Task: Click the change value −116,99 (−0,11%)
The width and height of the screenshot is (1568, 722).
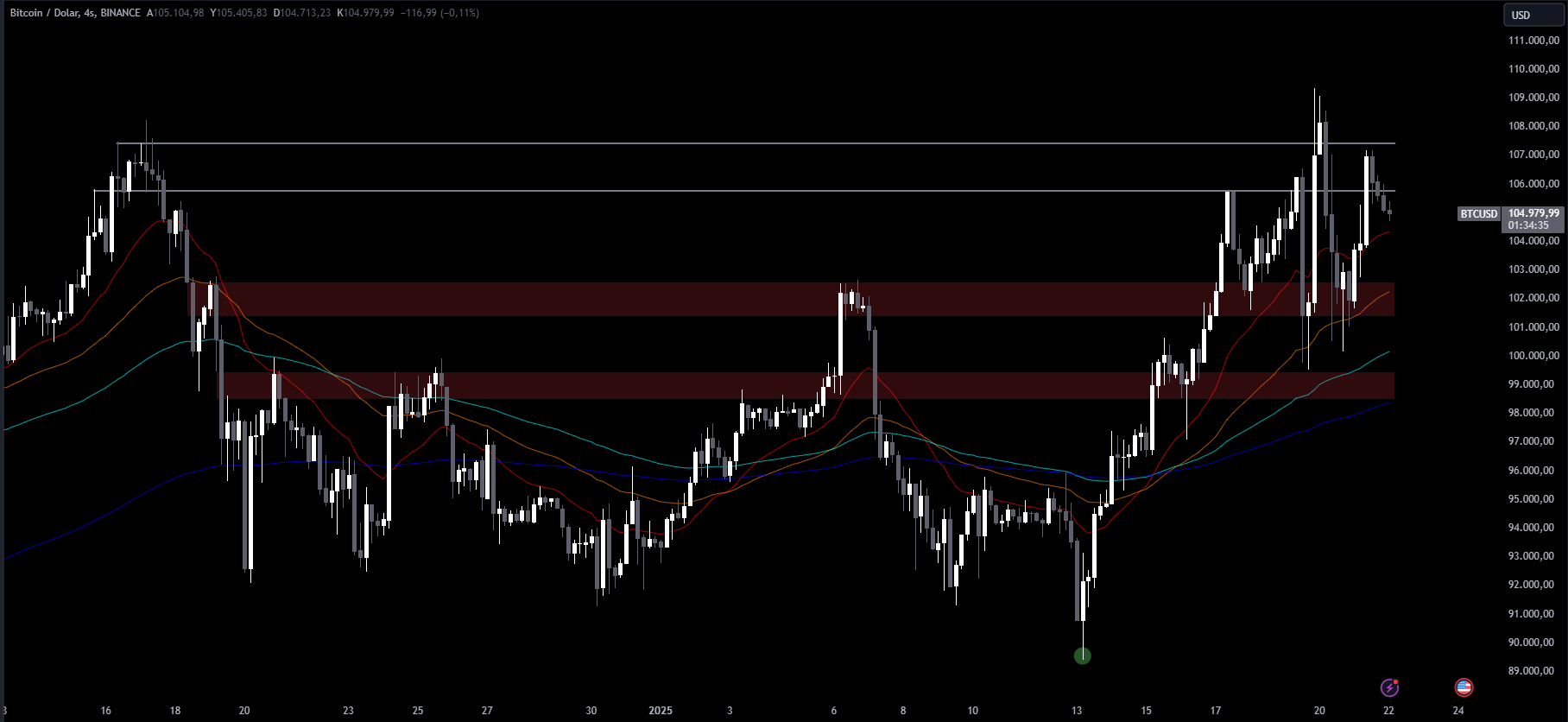Action: tap(440, 13)
